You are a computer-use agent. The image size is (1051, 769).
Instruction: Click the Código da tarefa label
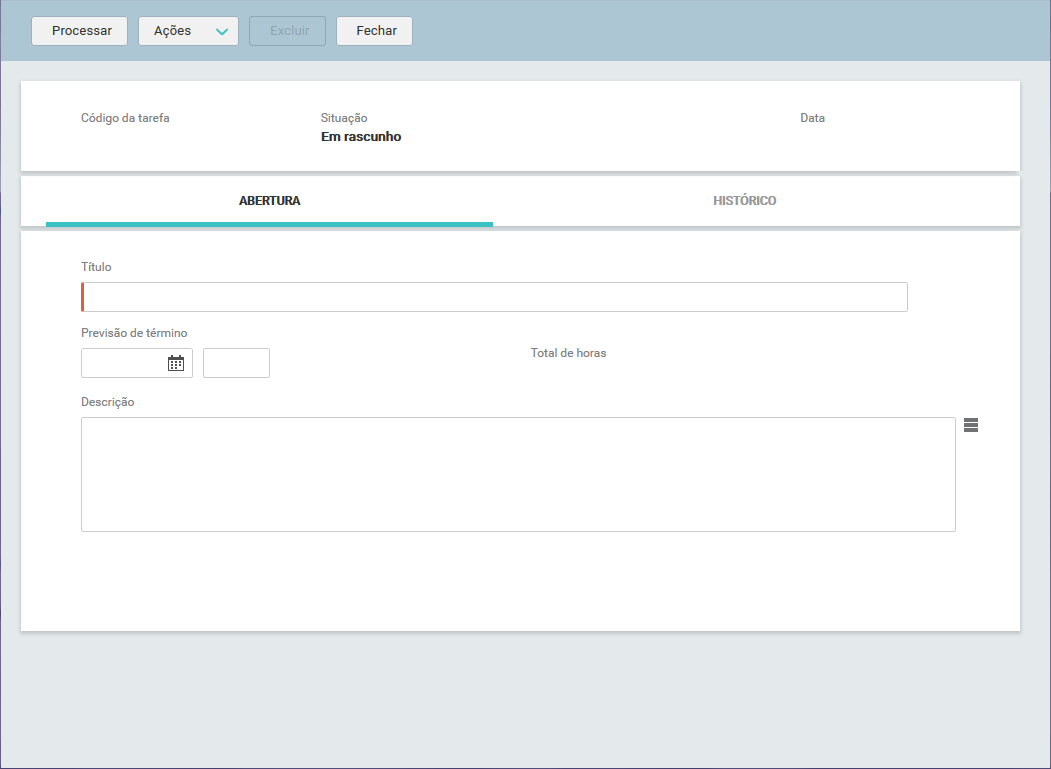(x=125, y=118)
